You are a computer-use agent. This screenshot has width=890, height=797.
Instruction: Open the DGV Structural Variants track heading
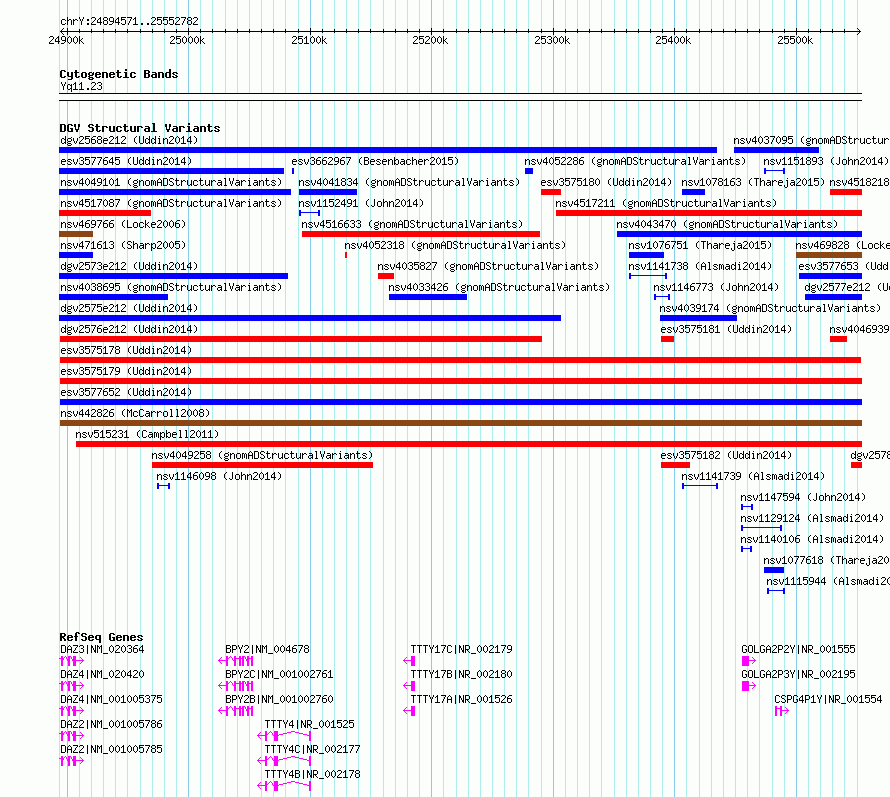click(140, 128)
